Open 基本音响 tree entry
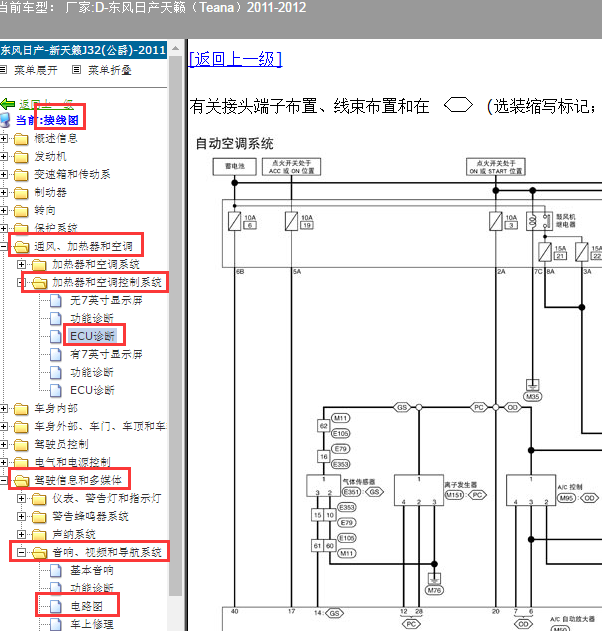The image size is (602, 631). coord(92,571)
